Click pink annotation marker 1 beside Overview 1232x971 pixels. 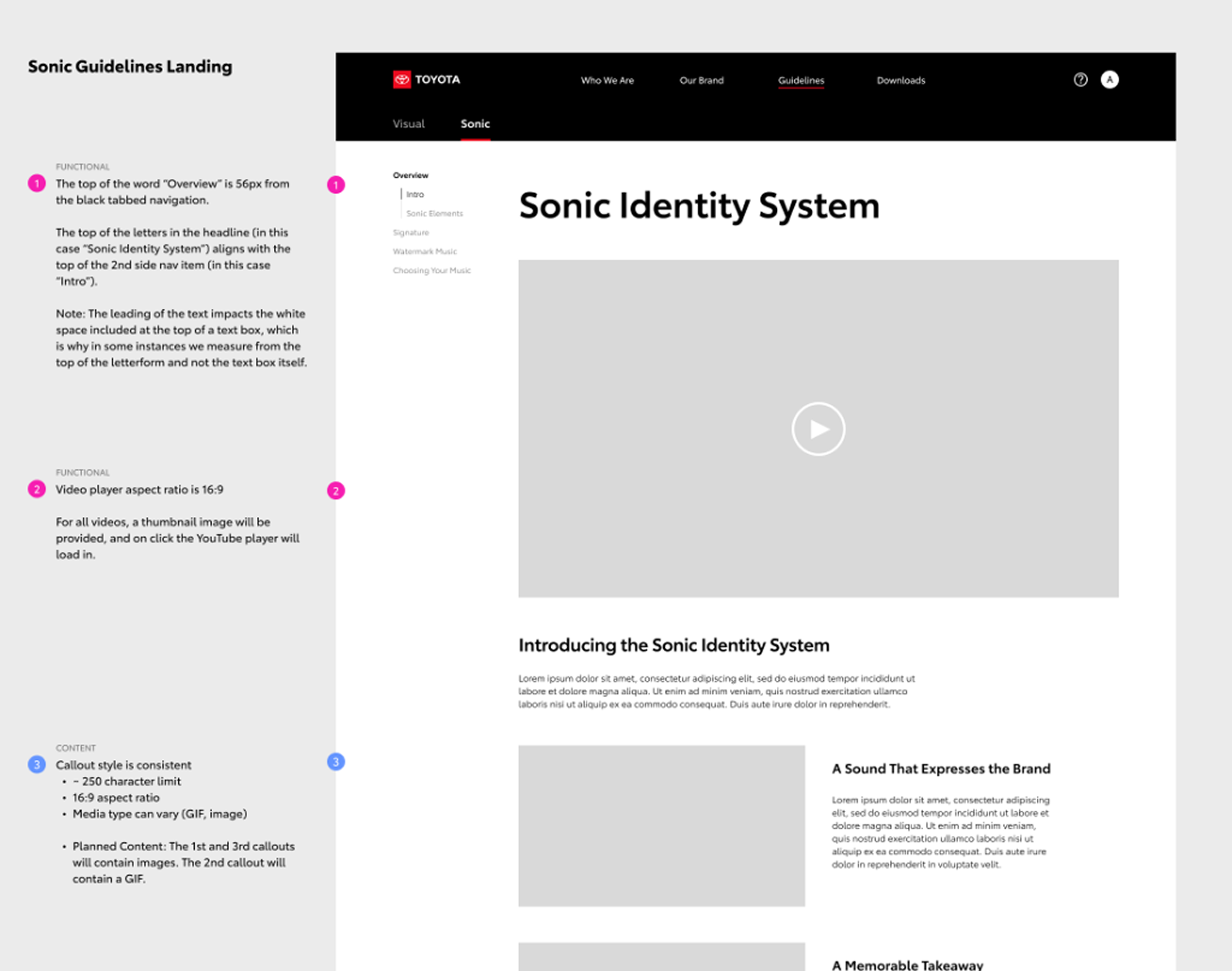tap(335, 185)
